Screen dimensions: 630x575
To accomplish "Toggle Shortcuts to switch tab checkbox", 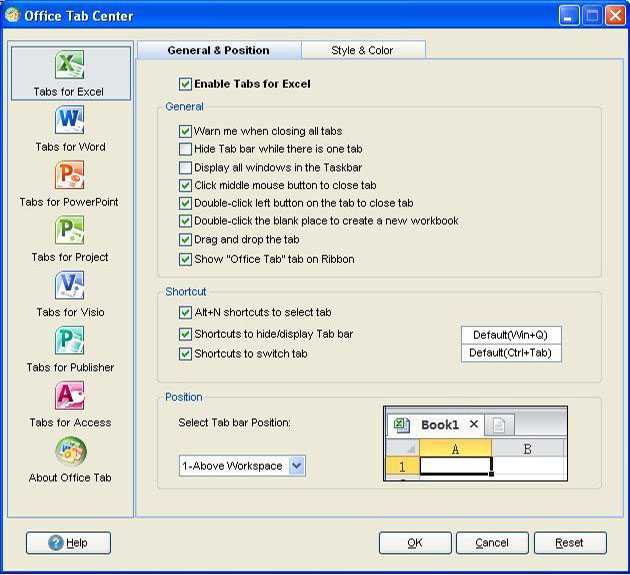I will 185,354.
